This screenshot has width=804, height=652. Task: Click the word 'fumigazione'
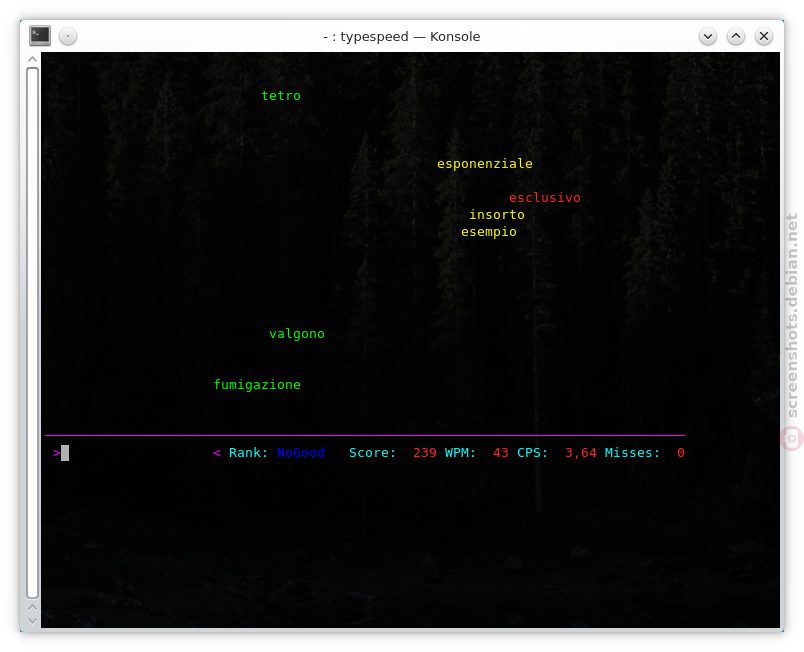point(257,385)
